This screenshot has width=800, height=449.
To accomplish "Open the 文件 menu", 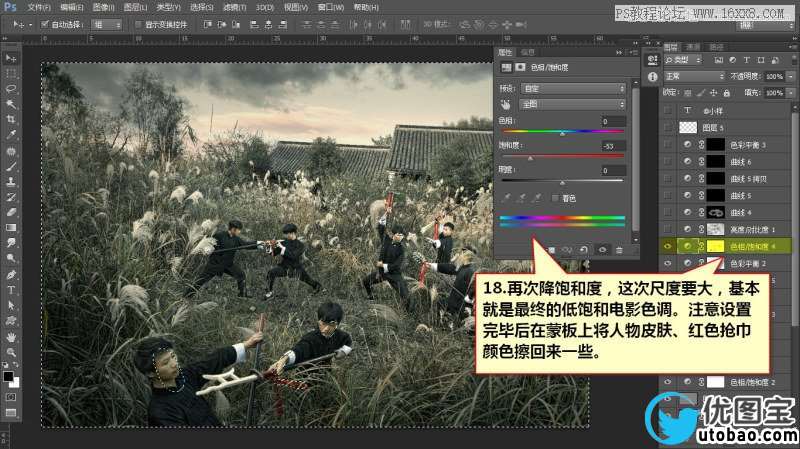I will point(38,8).
